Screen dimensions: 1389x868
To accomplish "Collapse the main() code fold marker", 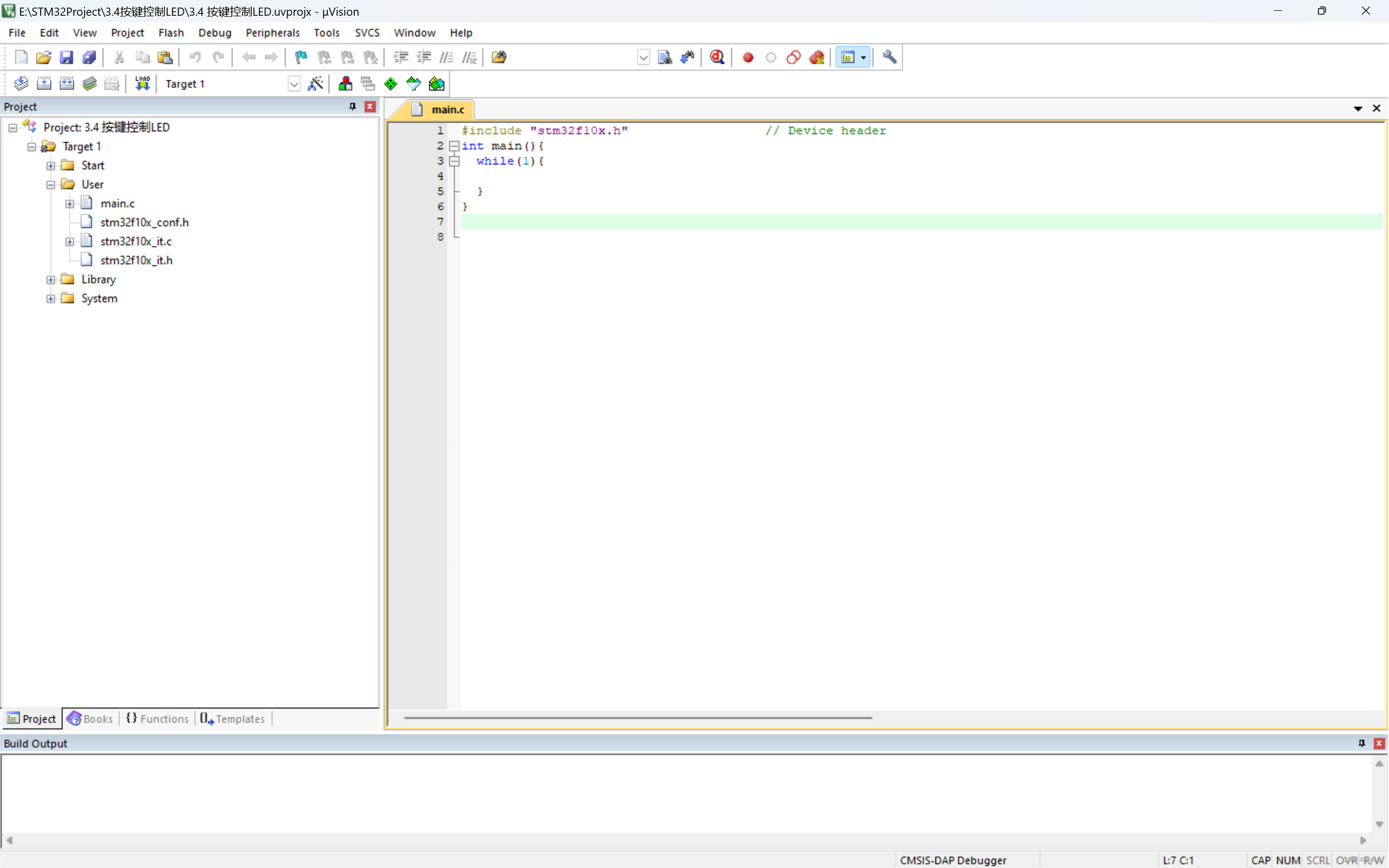I will (x=454, y=146).
